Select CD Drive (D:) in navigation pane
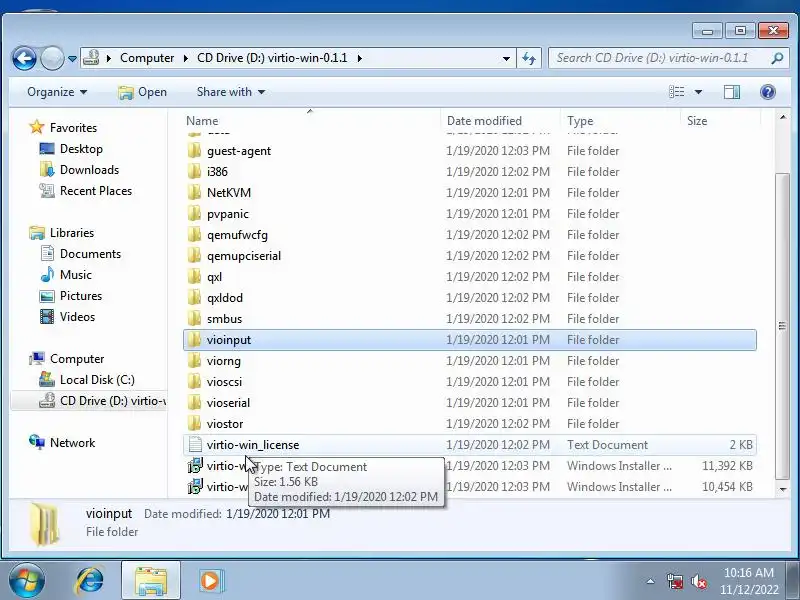 point(89,401)
